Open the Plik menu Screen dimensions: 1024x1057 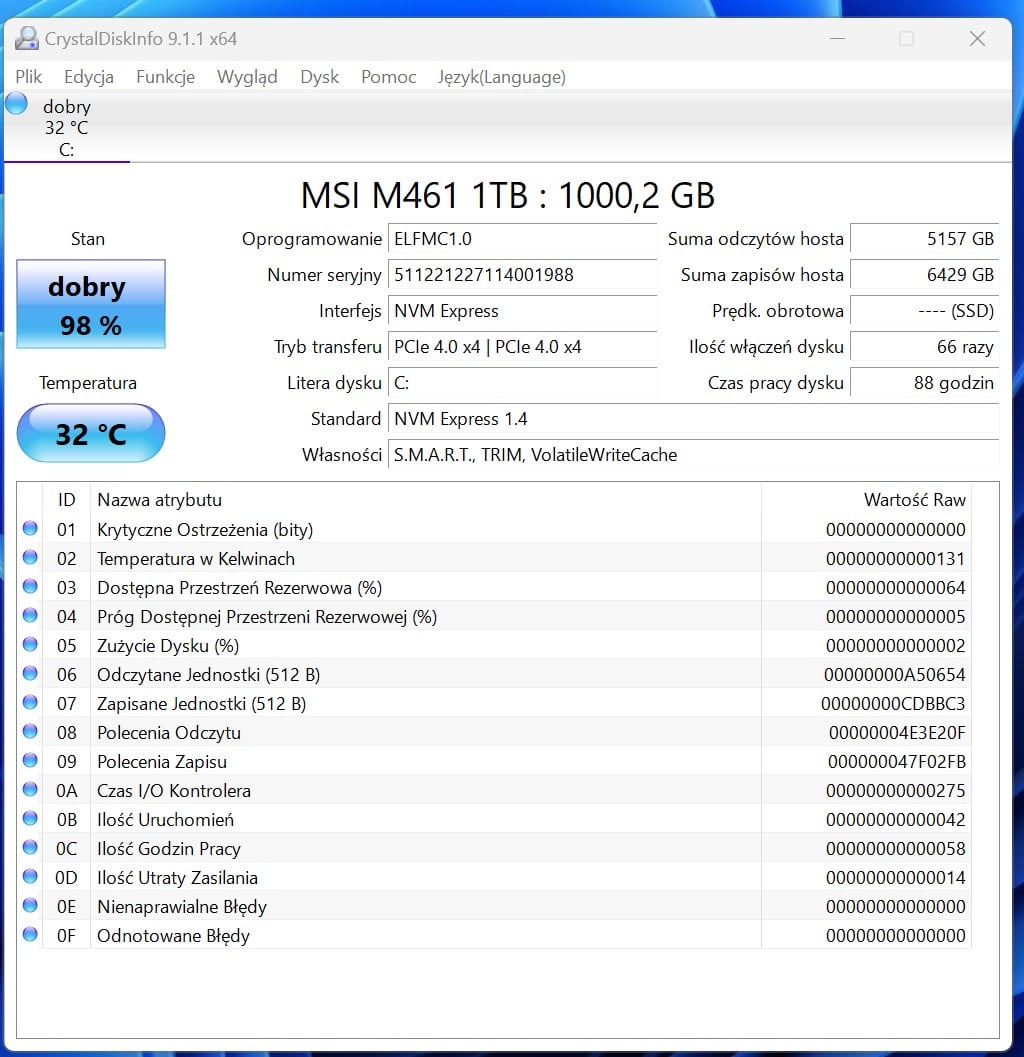(29, 77)
